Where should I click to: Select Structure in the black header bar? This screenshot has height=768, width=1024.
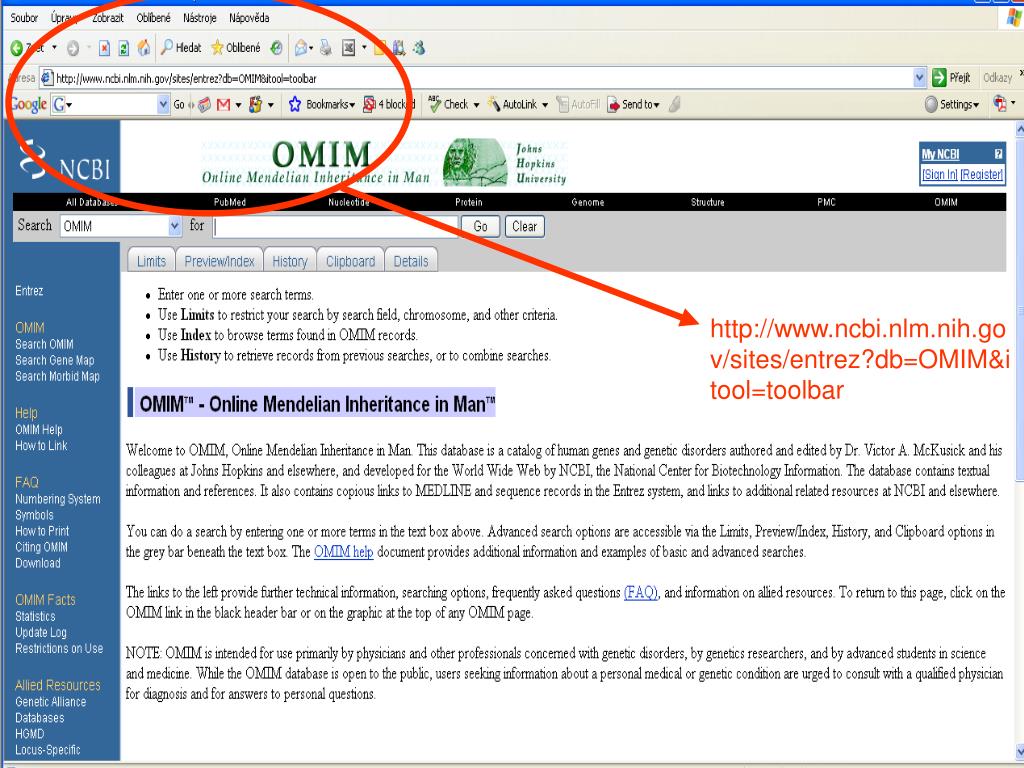(x=707, y=202)
